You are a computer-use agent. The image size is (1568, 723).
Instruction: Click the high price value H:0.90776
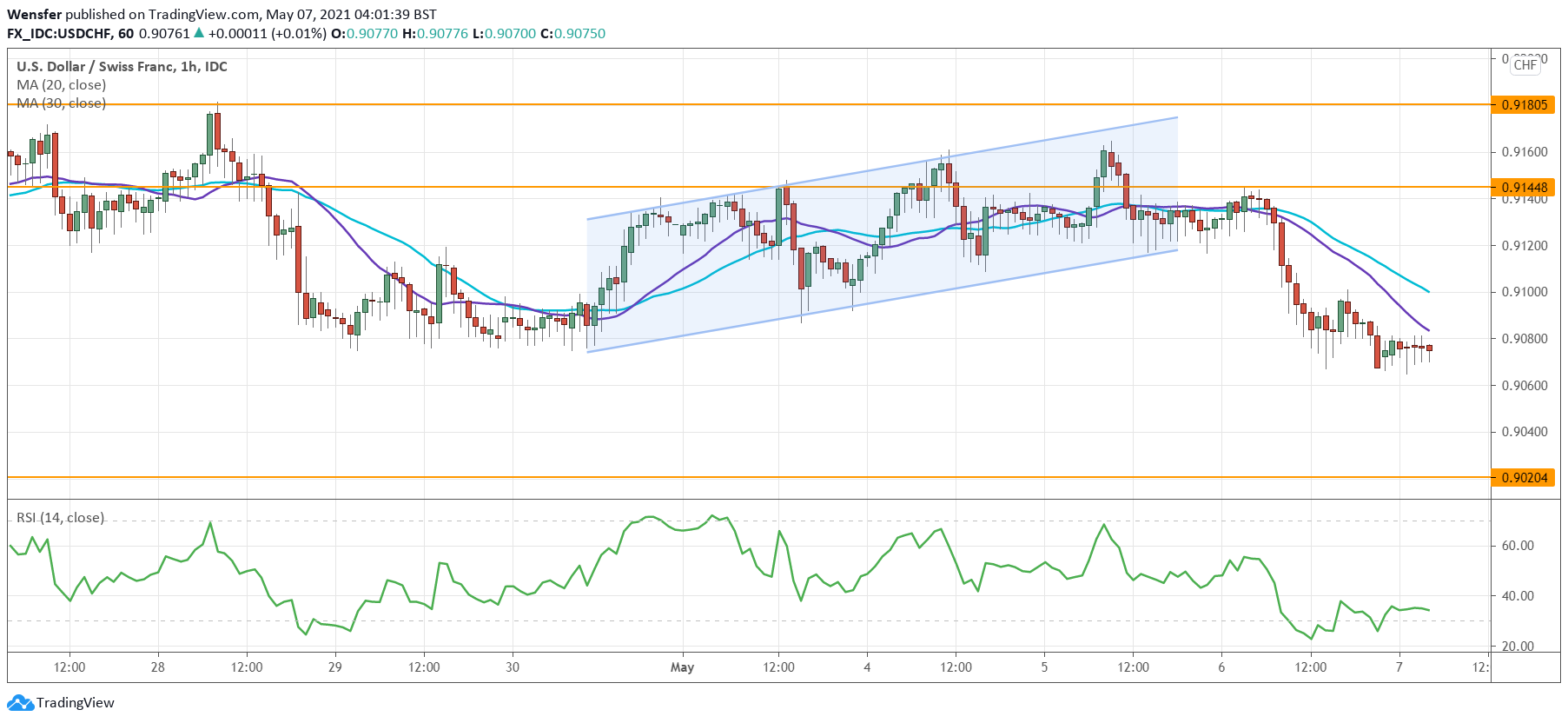(435, 33)
